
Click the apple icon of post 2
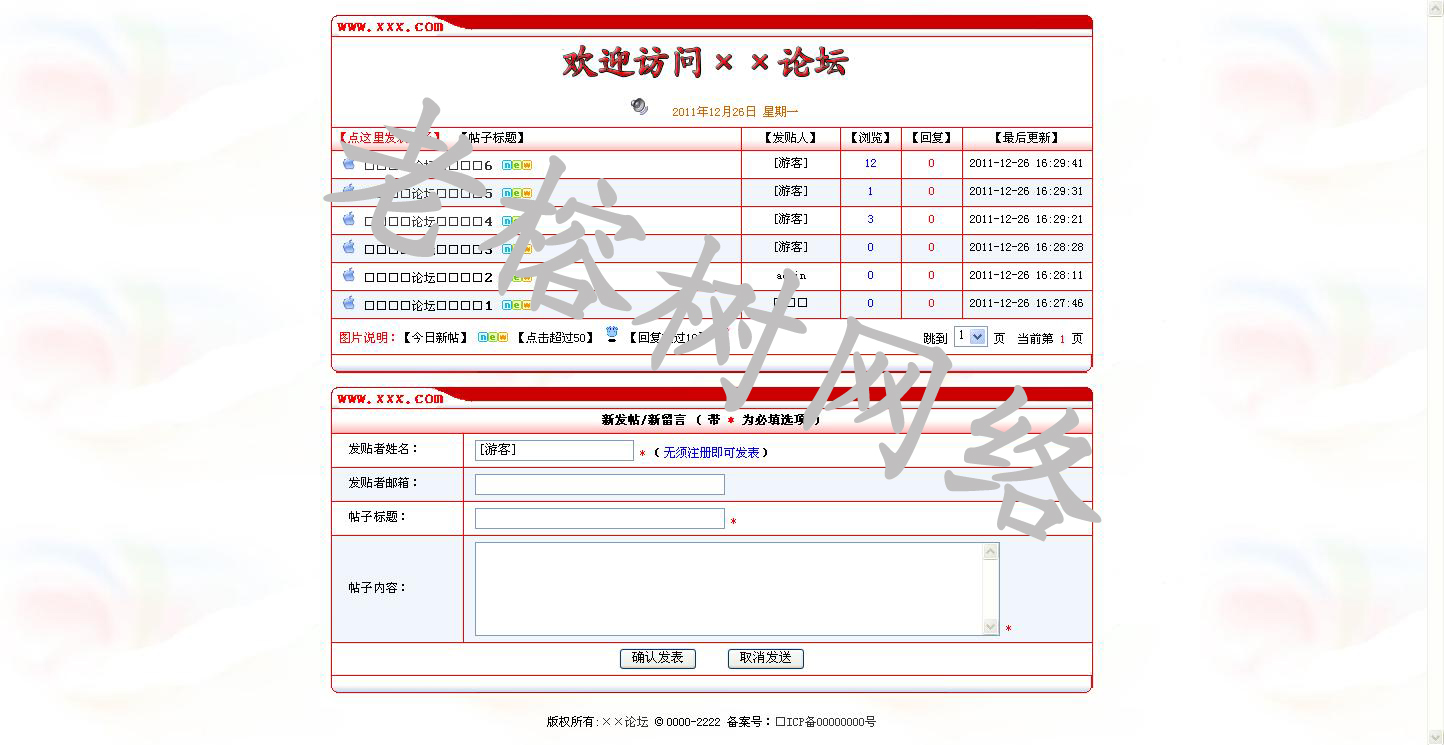pyautogui.click(x=349, y=274)
